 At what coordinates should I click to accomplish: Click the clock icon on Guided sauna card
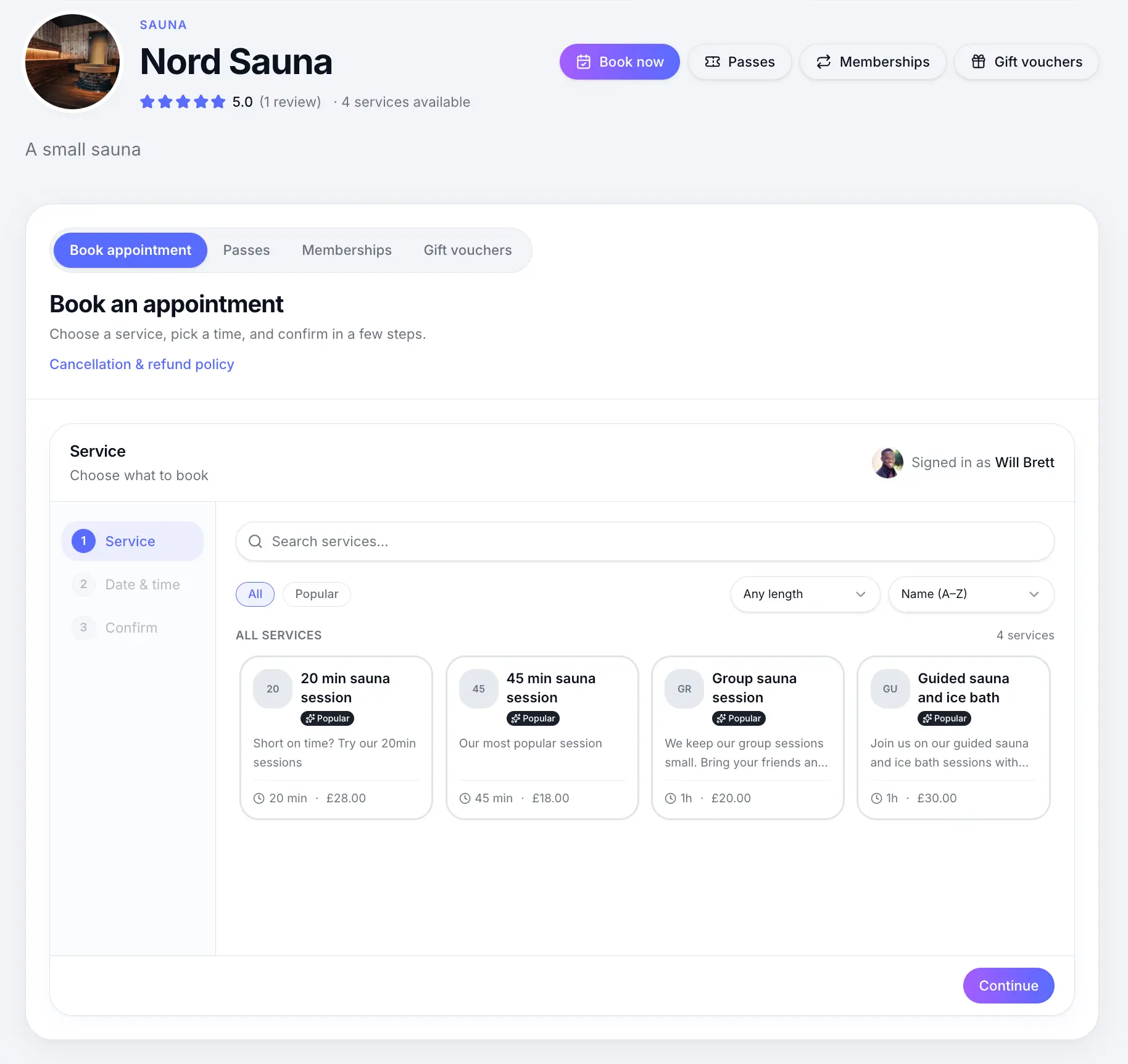[876, 798]
